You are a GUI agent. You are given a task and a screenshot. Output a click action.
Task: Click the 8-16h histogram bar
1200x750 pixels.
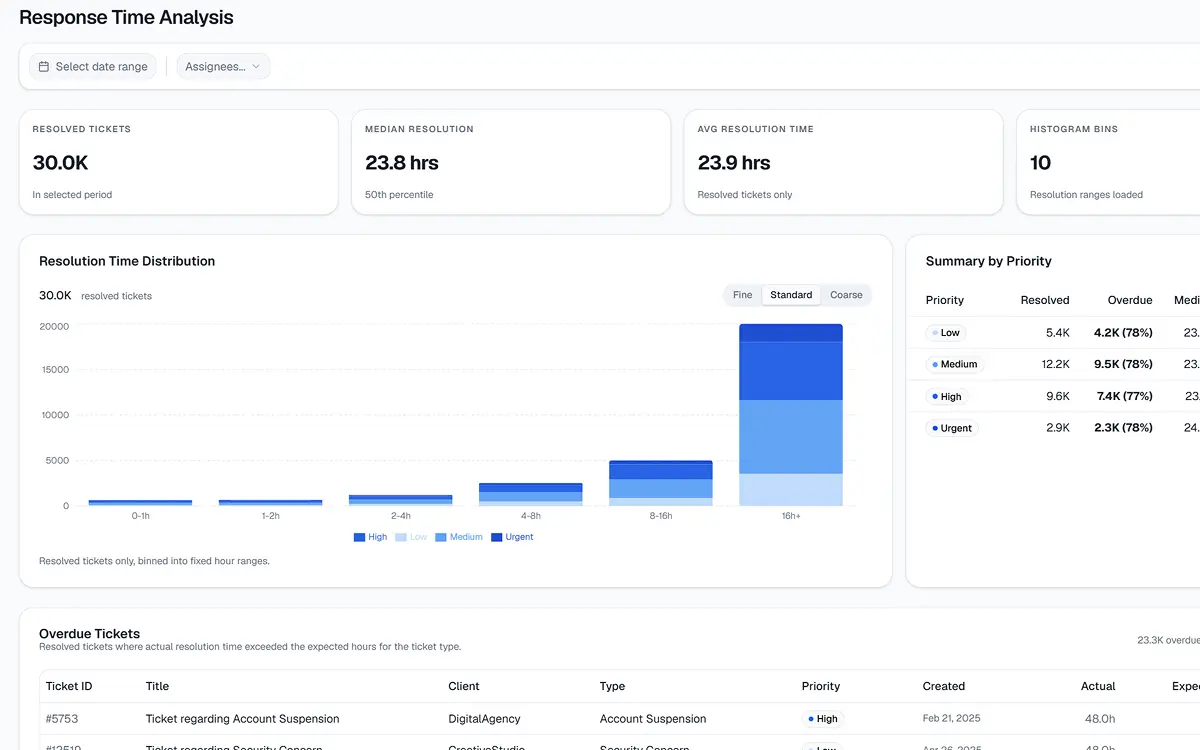tap(660, 483)
